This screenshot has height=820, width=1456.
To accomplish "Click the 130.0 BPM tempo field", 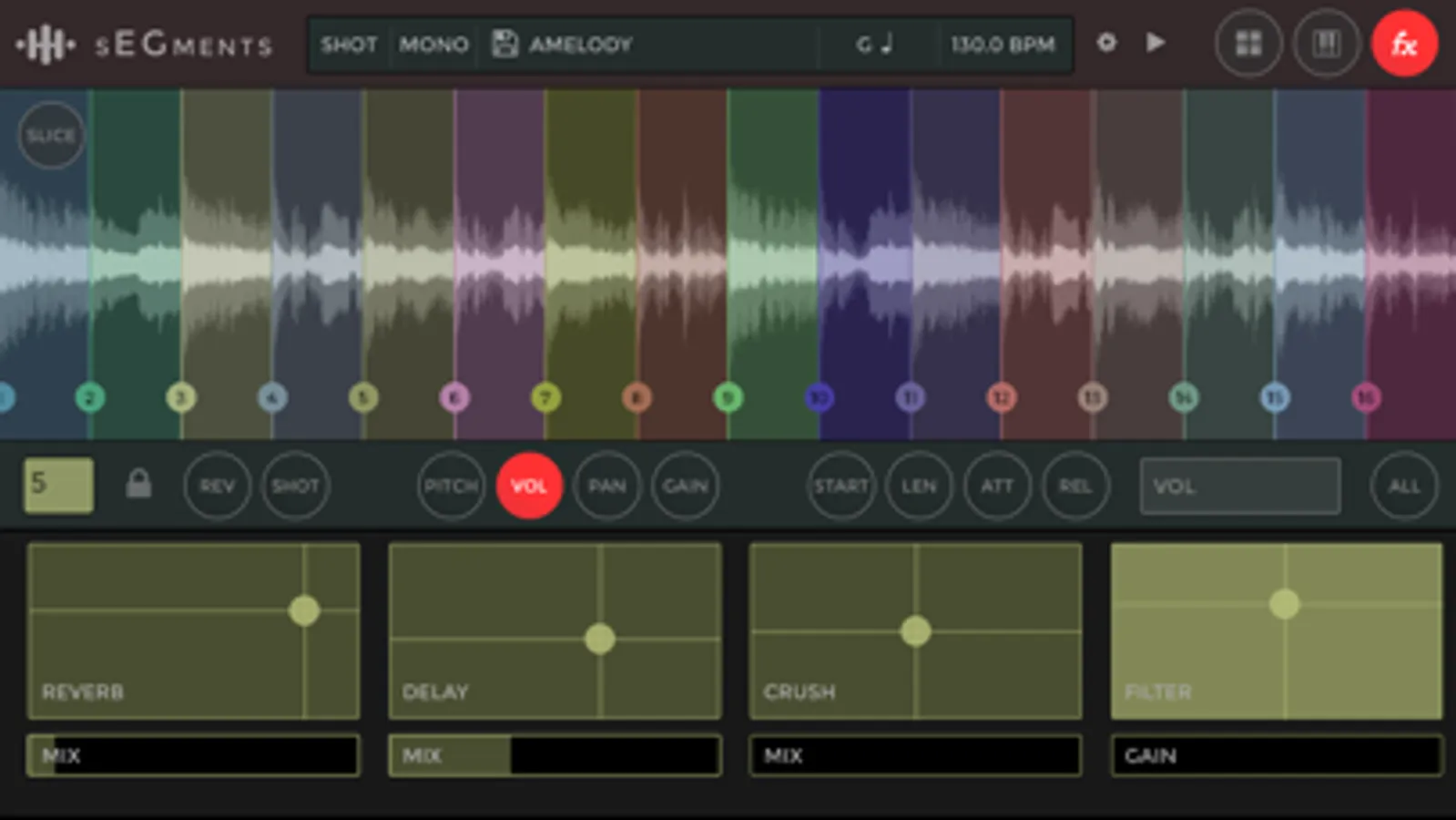I will 1003,44.
